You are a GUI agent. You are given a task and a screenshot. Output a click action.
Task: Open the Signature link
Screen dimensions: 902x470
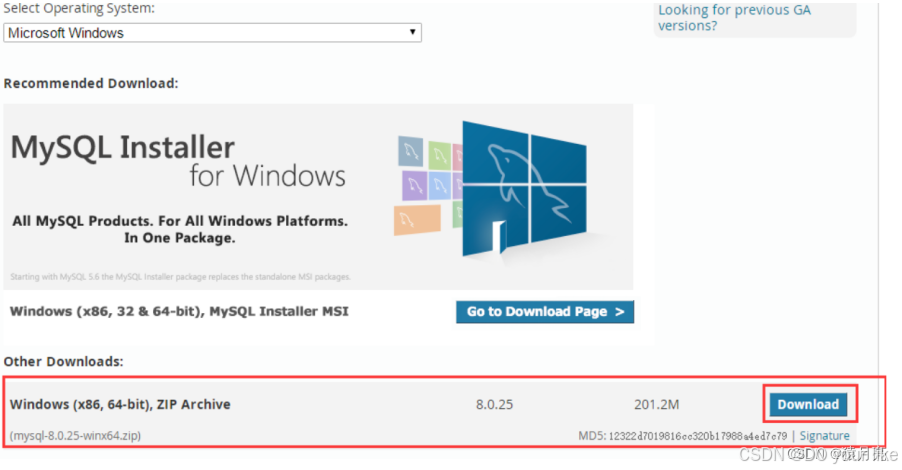click(824, 436)
